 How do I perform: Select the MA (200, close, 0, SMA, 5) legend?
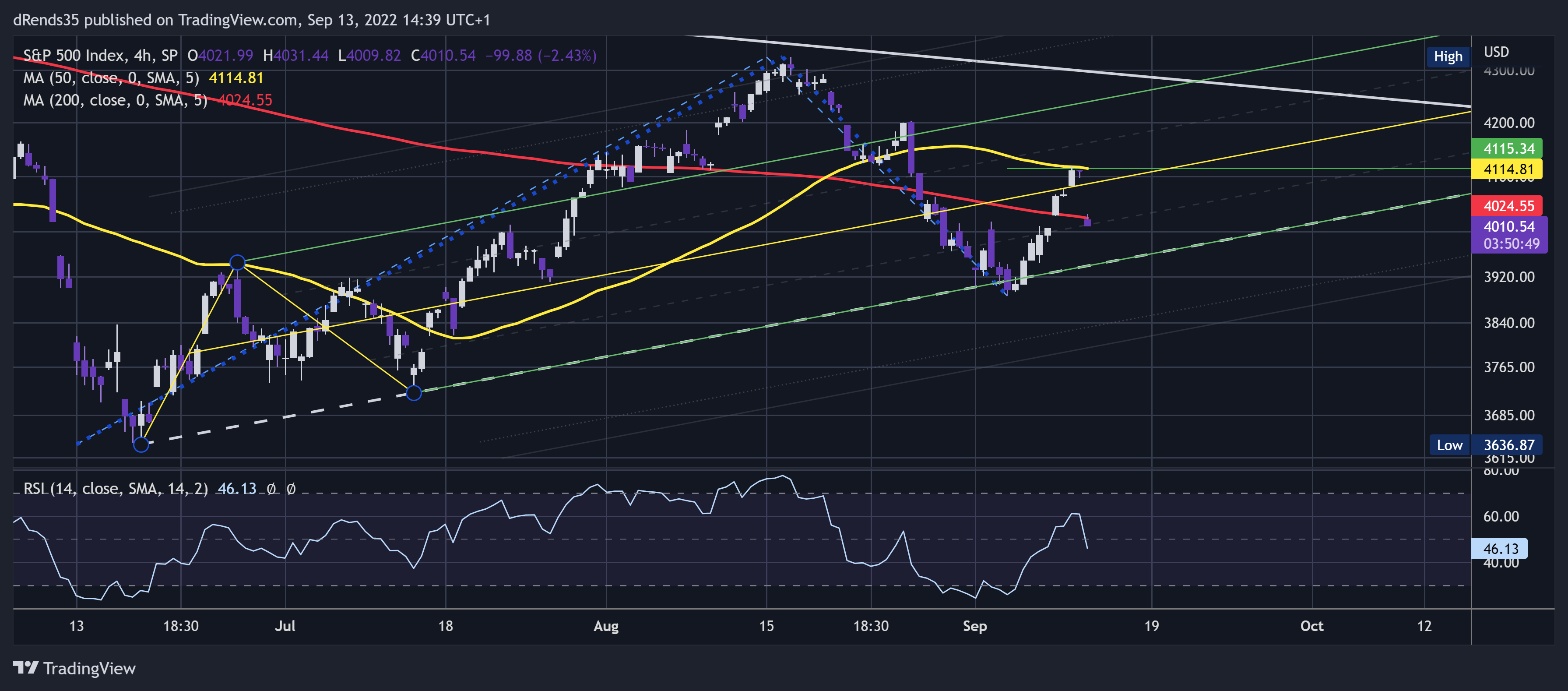116,100
